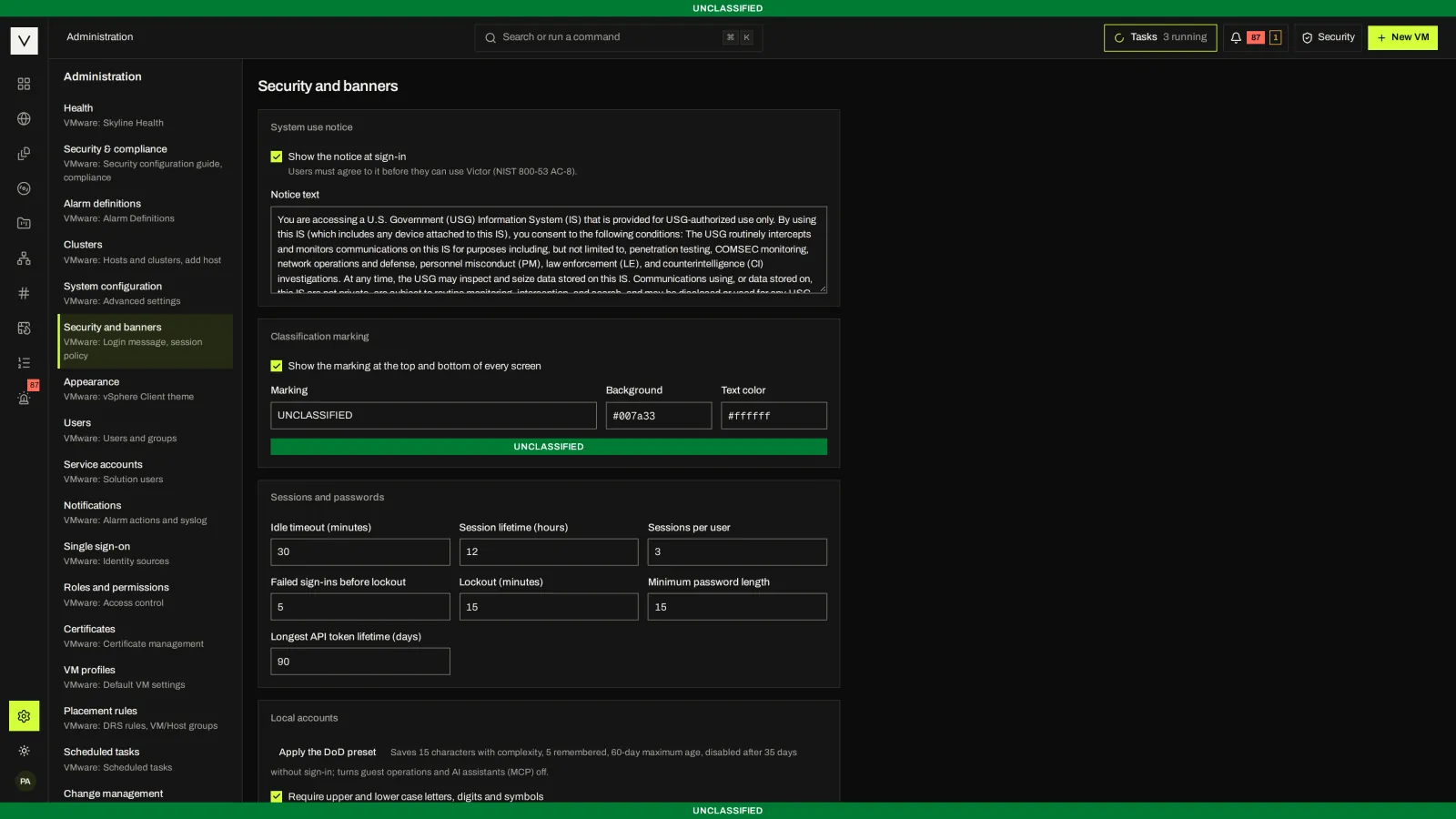This screenshot has height=819, width=1456.
Task: Select Roles and permissions in the sidebar
Action: [145, 594]
